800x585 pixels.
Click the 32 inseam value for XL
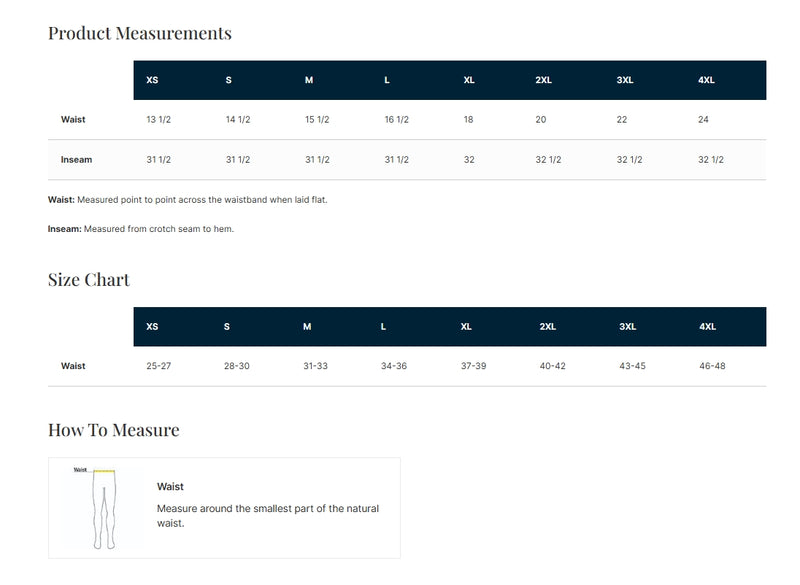click(x=469, y=160)
